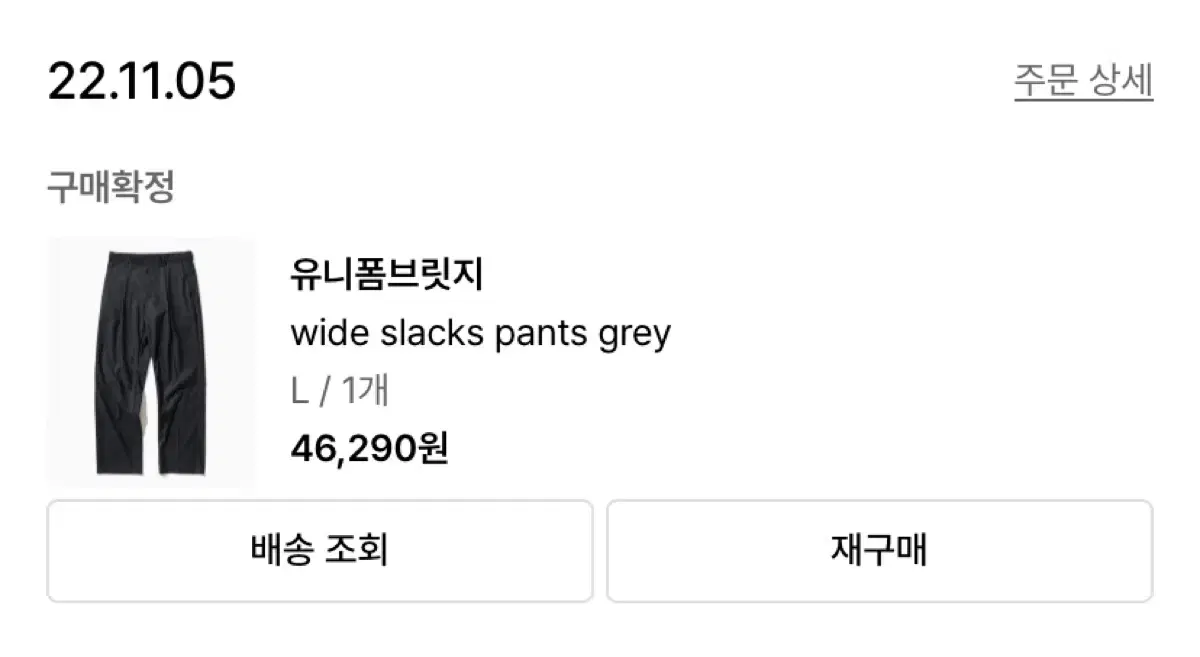Click the 배송 조회 delivery tracking button
The image size is (1200, 657).
320,551
